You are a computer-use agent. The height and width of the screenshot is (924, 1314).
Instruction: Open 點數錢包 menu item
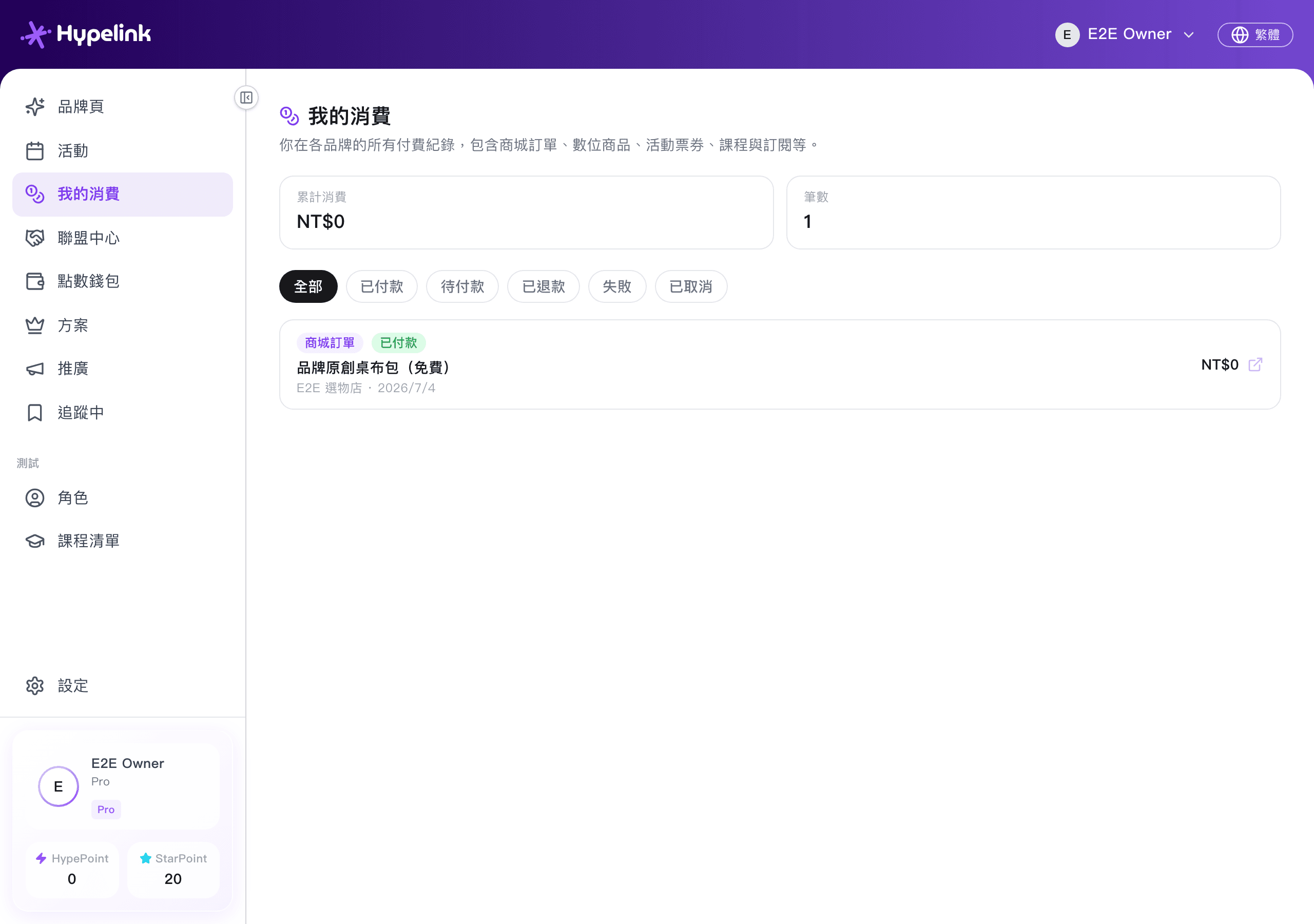[123, 281]
